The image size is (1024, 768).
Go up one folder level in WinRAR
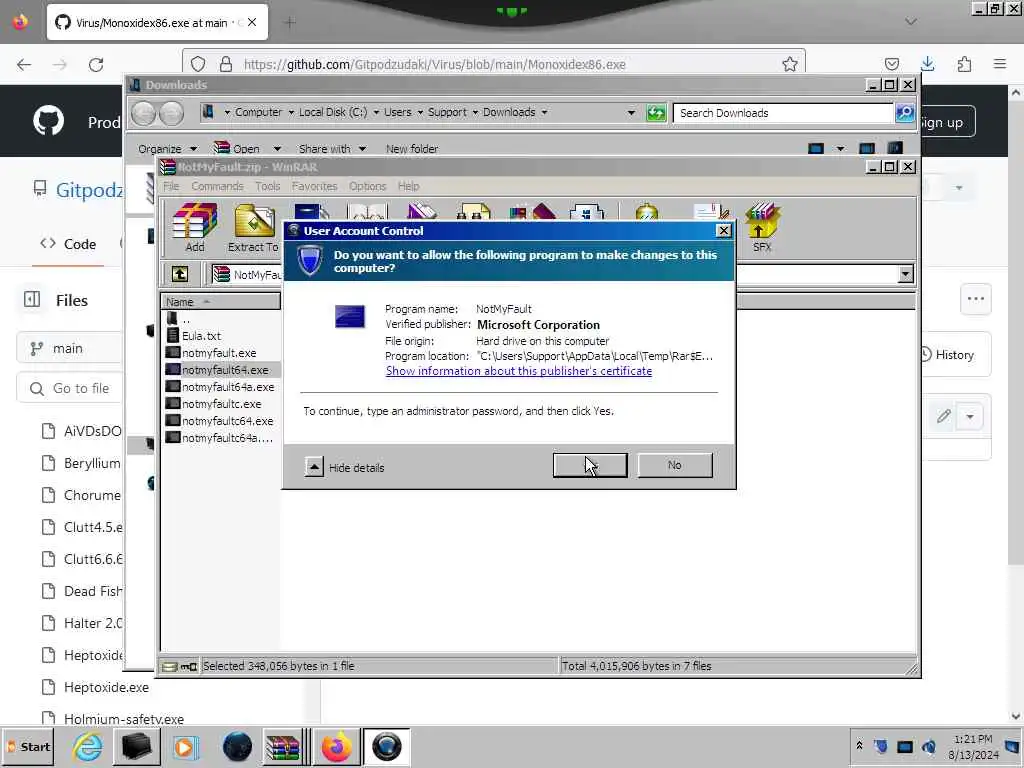point(180,274)
